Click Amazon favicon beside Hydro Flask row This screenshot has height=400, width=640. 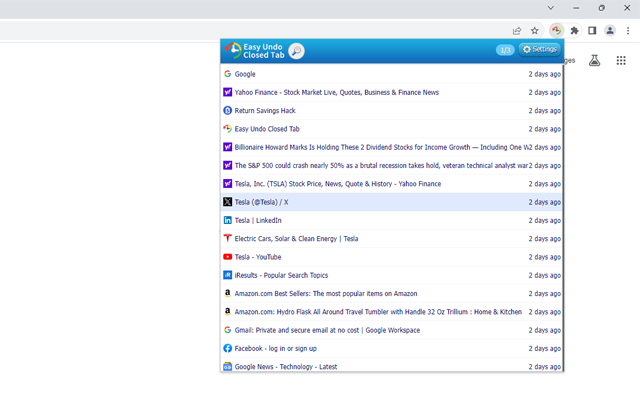[x=227, y=311]
